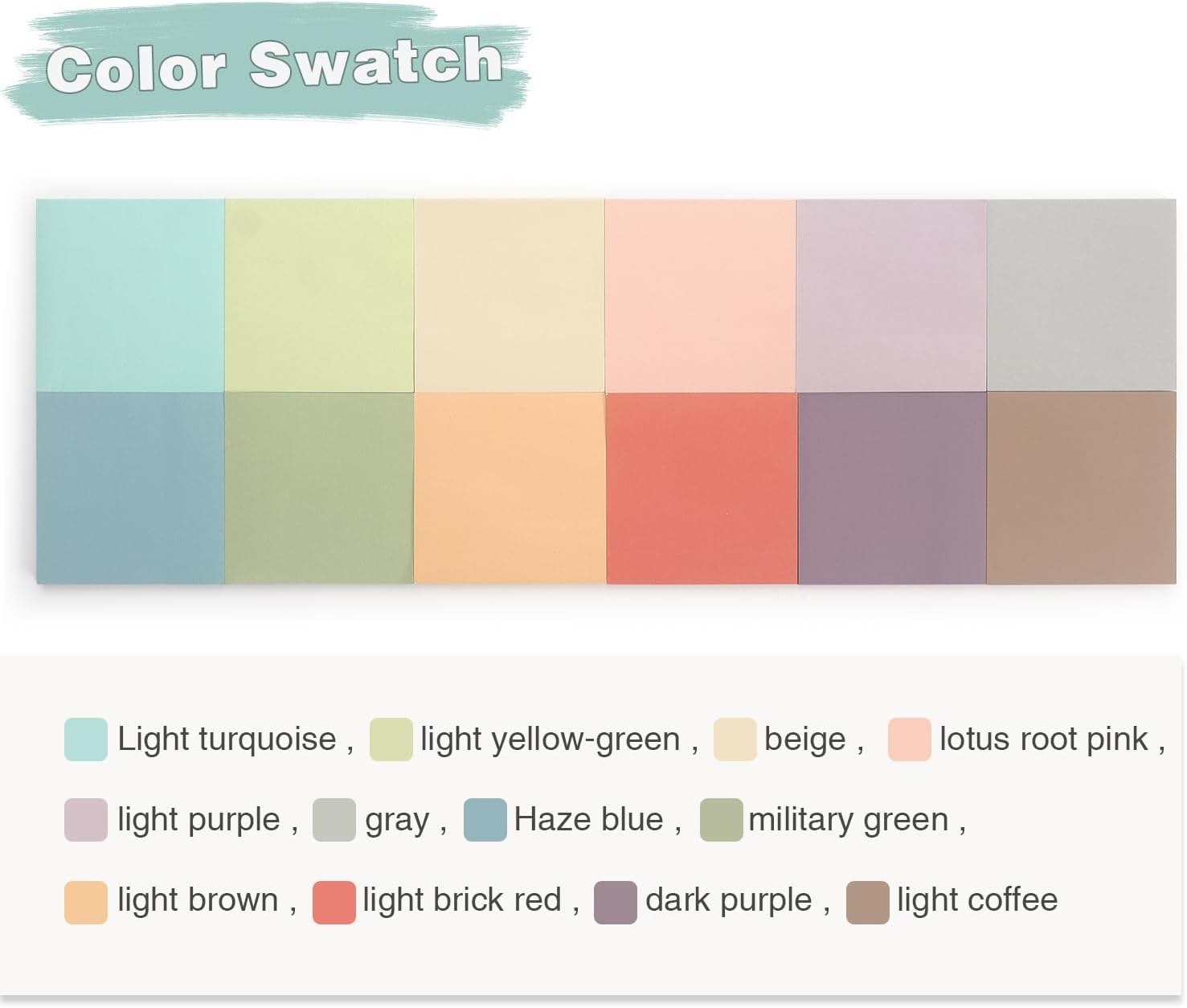Click the large light yellow-green sticky note

[319, 295]
